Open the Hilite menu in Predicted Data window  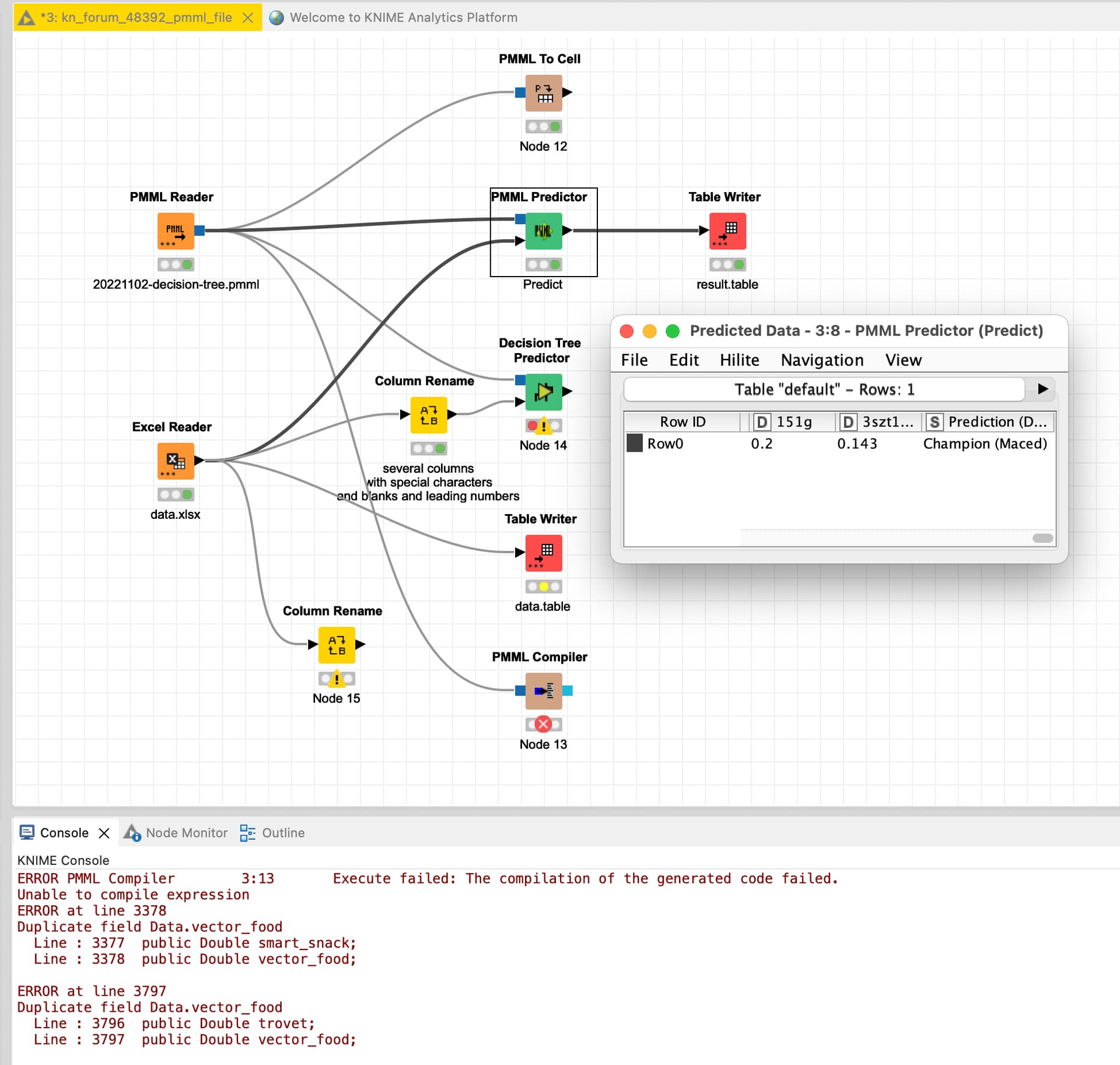[x=739, y=360]
